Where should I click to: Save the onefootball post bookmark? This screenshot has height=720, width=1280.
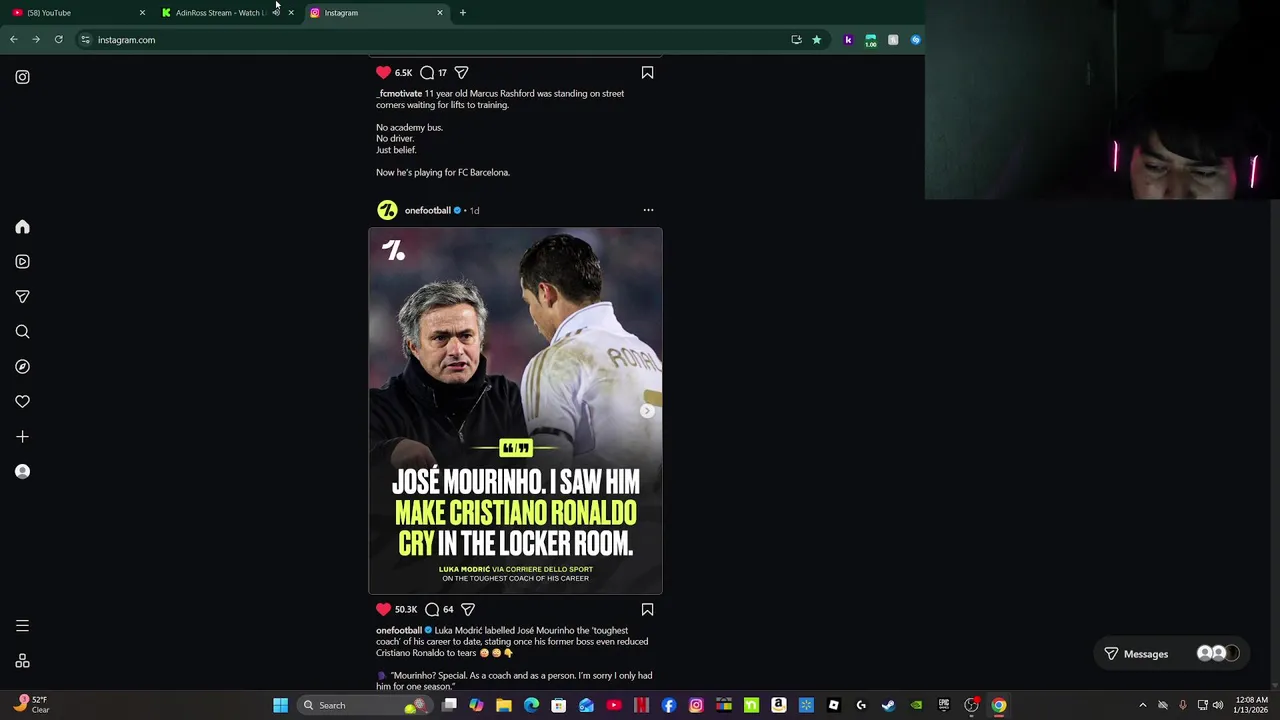(647, 609)
